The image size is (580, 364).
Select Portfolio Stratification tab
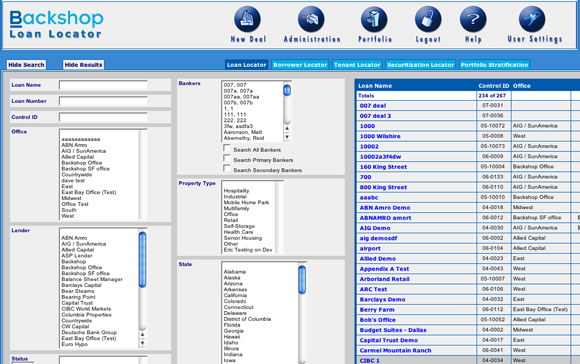(x=494, y=65)
